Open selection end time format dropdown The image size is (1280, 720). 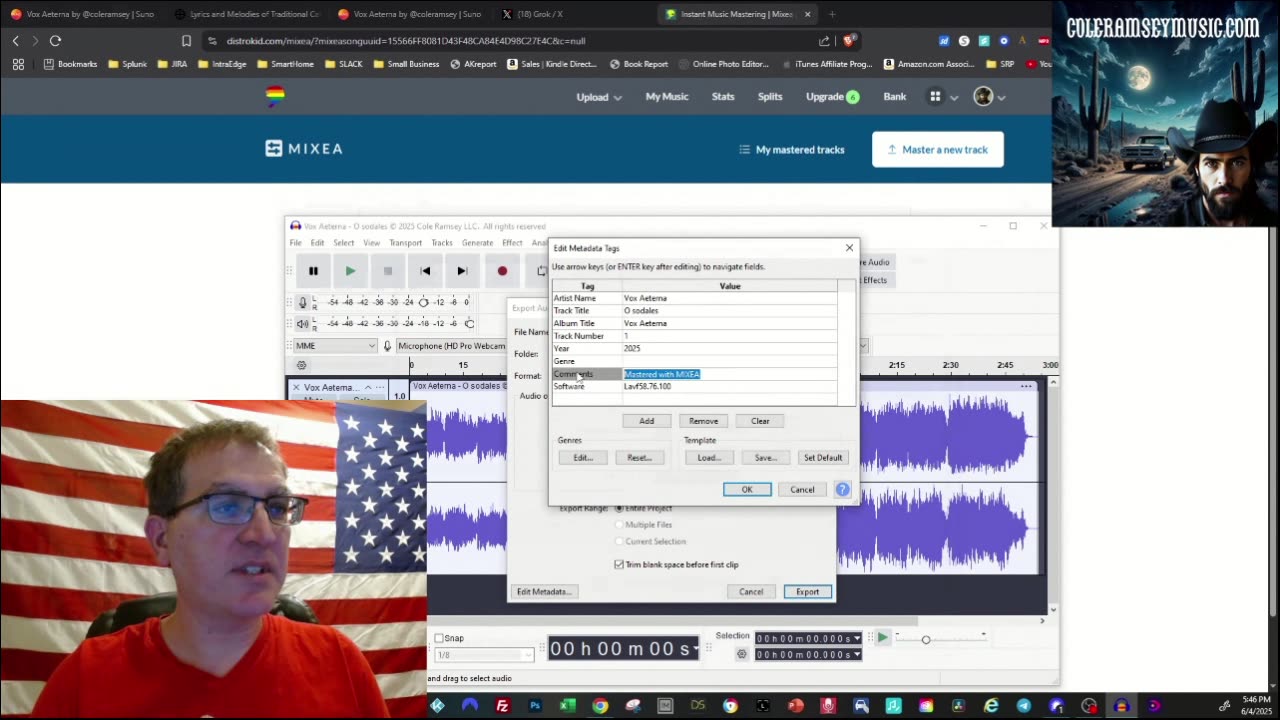coord(857,654)
